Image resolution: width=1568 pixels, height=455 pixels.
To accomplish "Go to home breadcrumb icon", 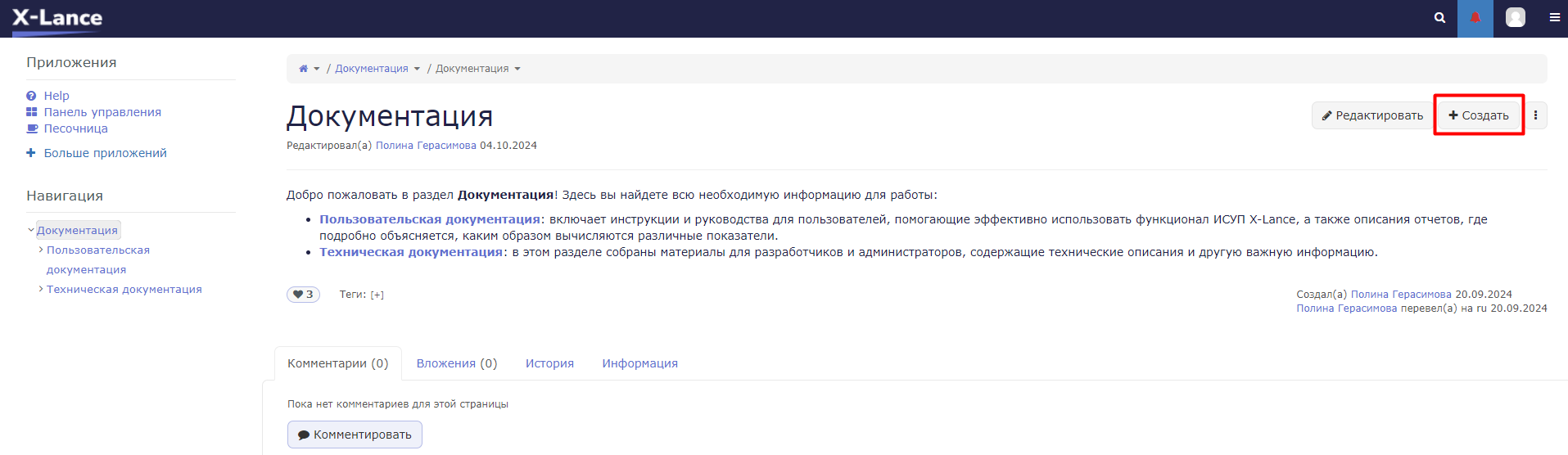I will tap(303, 69).
